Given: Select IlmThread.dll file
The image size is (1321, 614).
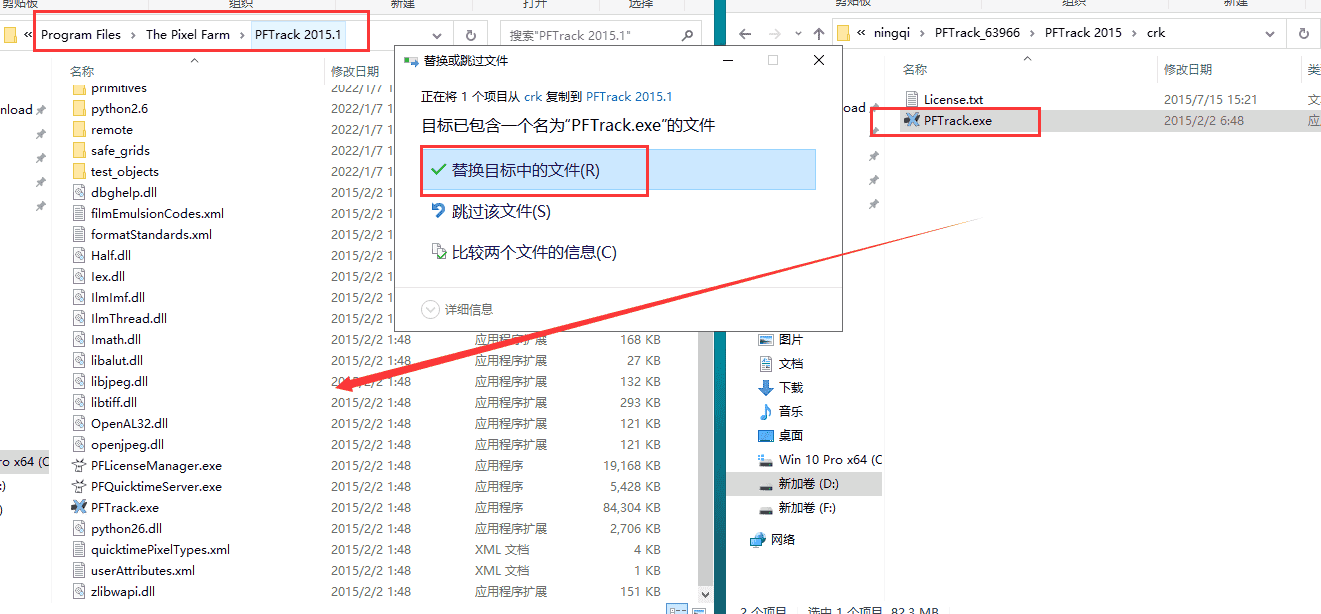Looking at the screenshot, I should click(x=129, y=318).
